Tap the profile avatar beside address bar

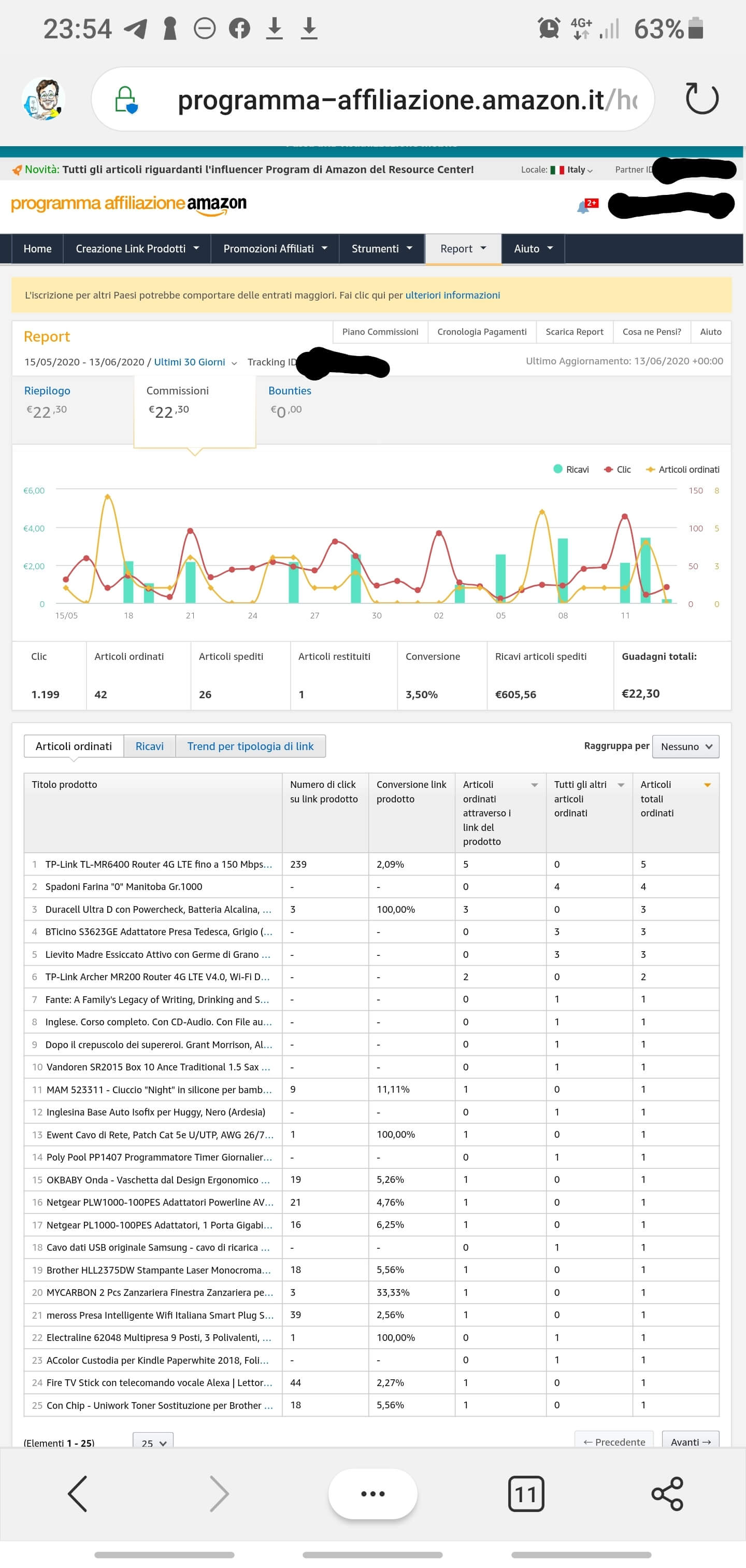pos(43,99)
